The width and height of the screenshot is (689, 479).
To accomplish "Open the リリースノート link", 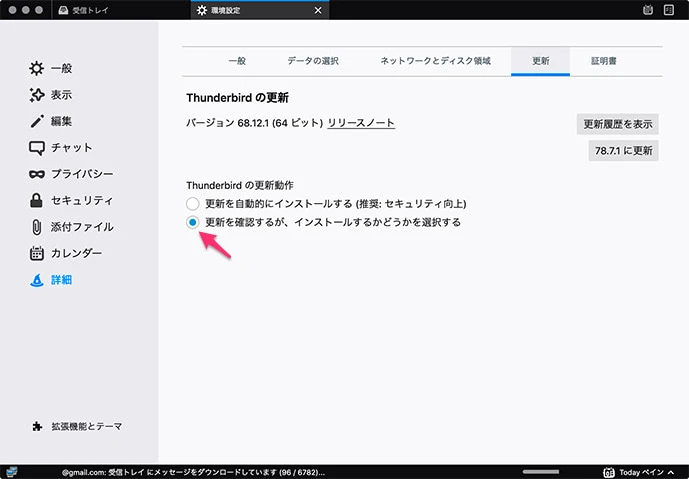I will tap(361, 124).
